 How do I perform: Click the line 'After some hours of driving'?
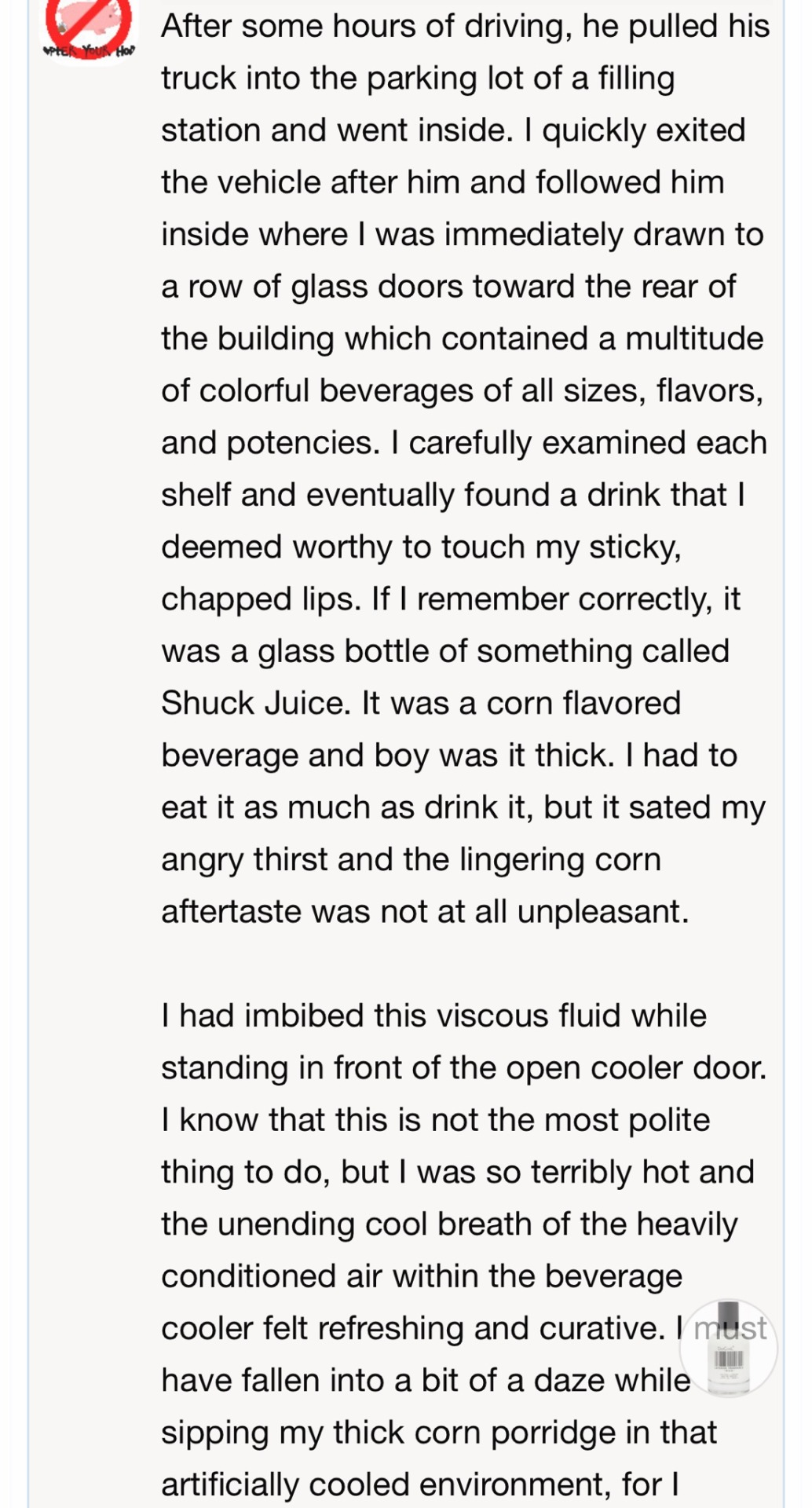[x=465, y=27]
